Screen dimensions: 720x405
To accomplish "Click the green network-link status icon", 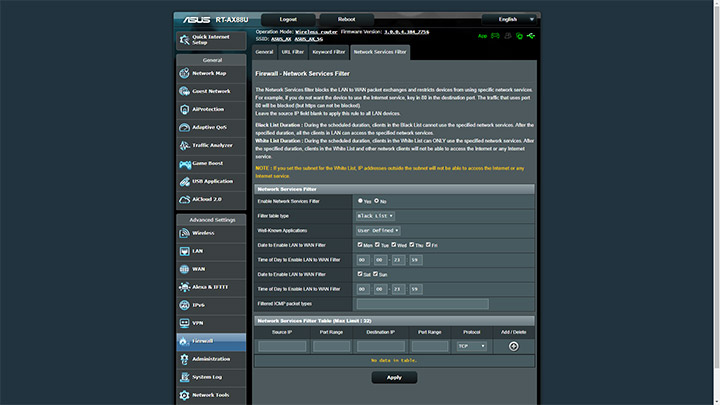I will pos(519,35).
